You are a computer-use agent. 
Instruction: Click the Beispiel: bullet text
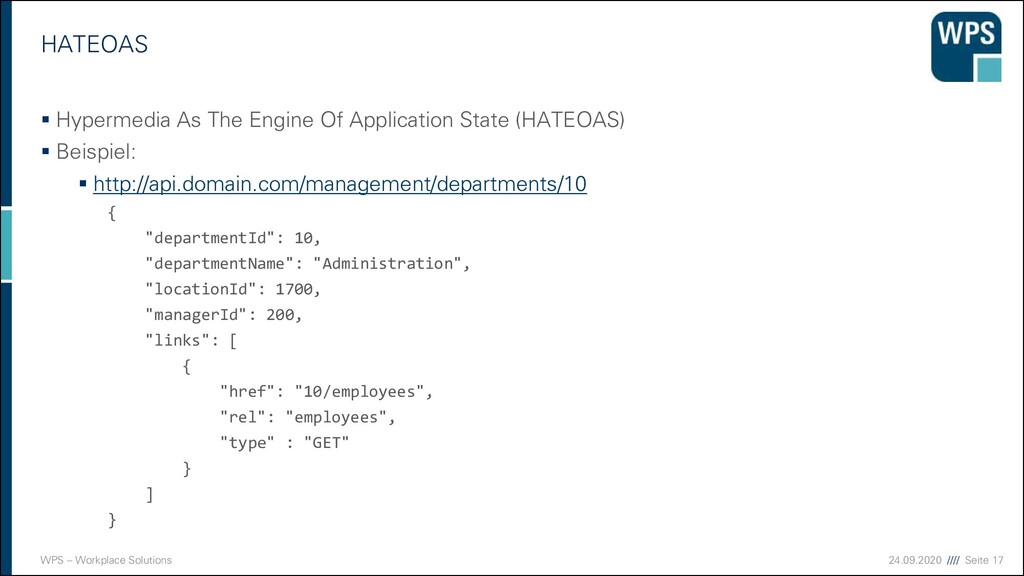click(96, 152)
